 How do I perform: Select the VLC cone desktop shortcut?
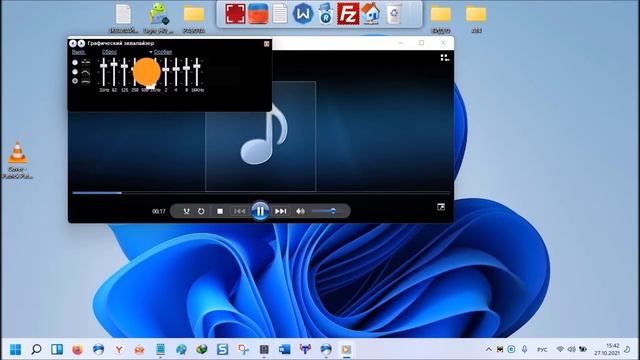click(x=17, y=160)
